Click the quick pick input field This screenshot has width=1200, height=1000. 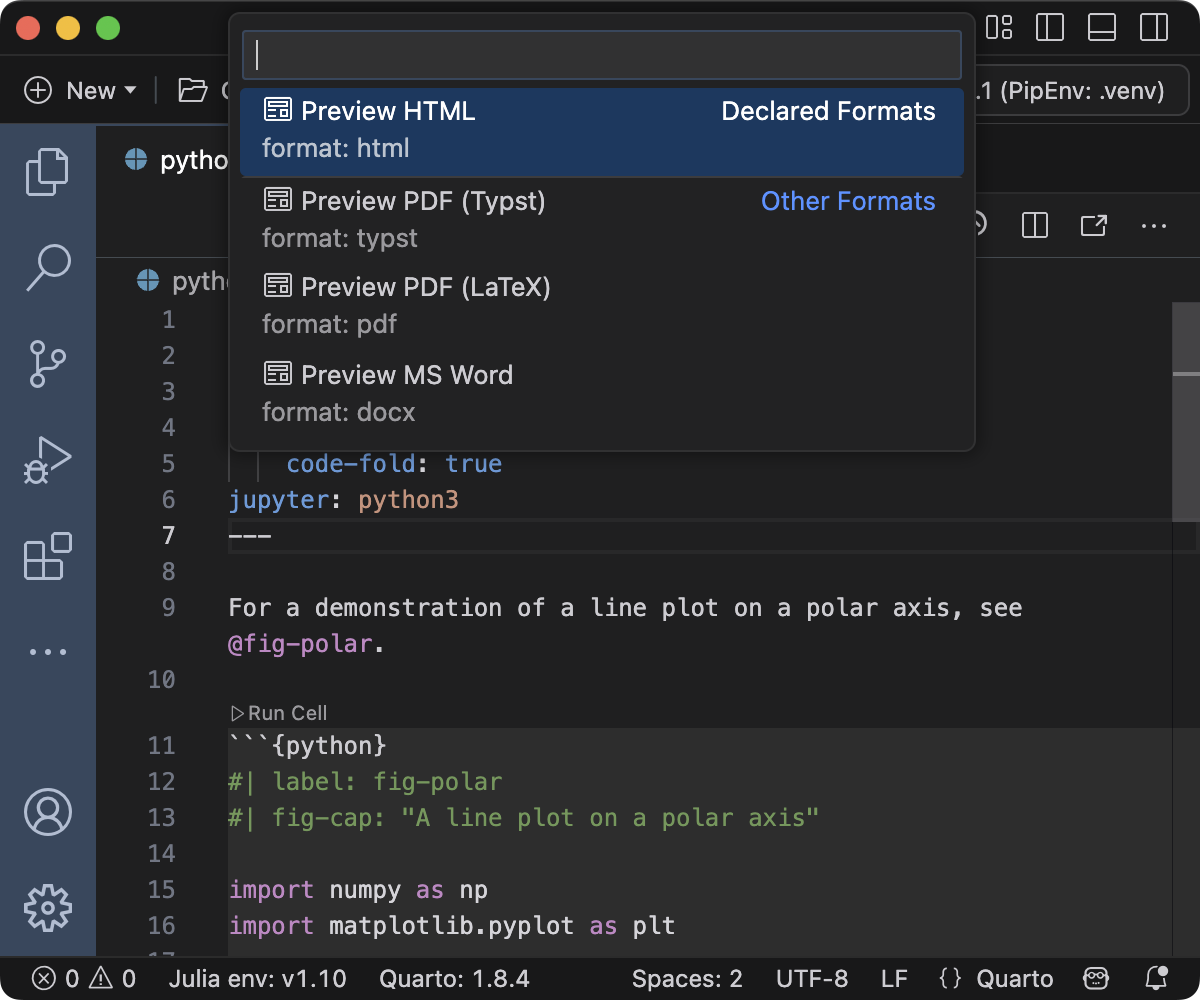click(x=600, y=54)
